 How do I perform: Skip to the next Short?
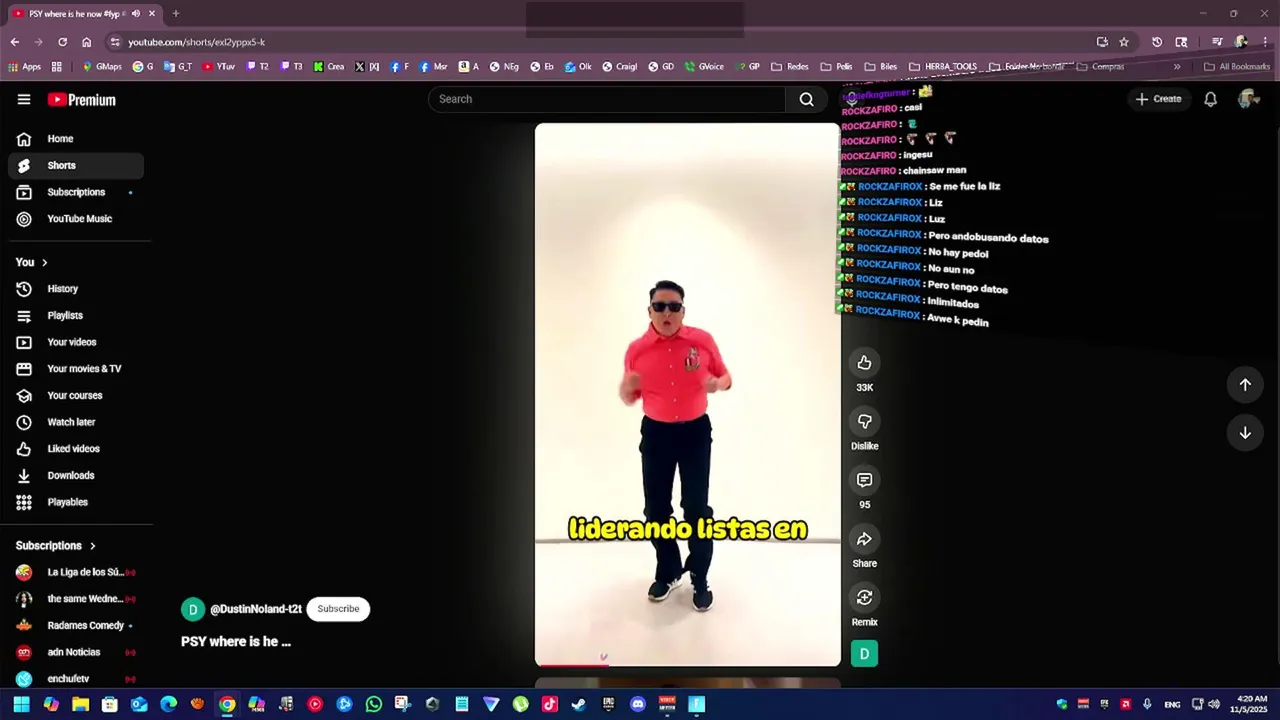point(1245,433)
